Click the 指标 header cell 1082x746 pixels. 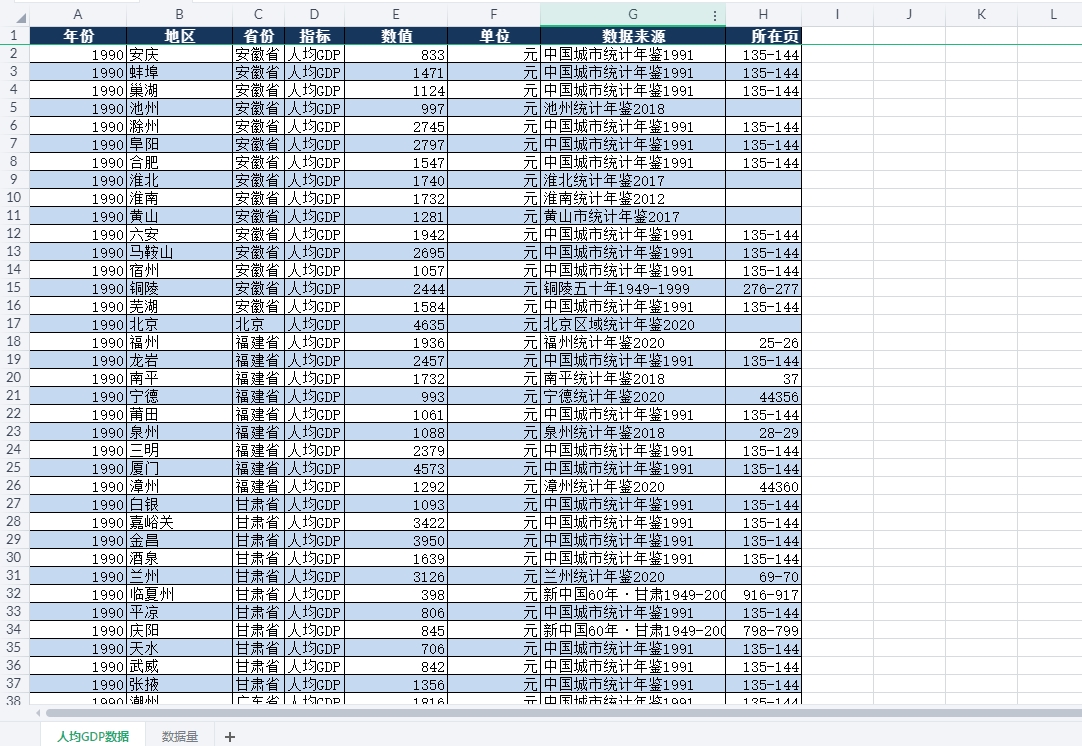(314, 36)
